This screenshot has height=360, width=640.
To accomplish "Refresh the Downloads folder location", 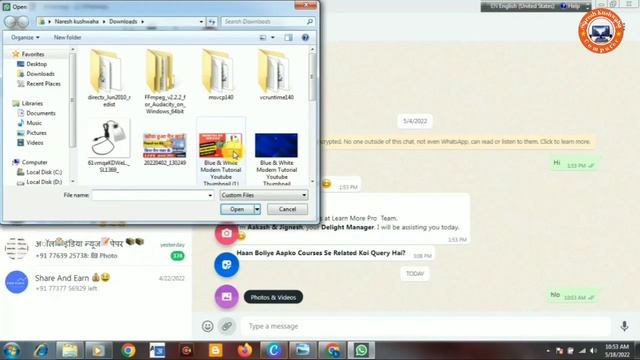I will tap(211, 22).
